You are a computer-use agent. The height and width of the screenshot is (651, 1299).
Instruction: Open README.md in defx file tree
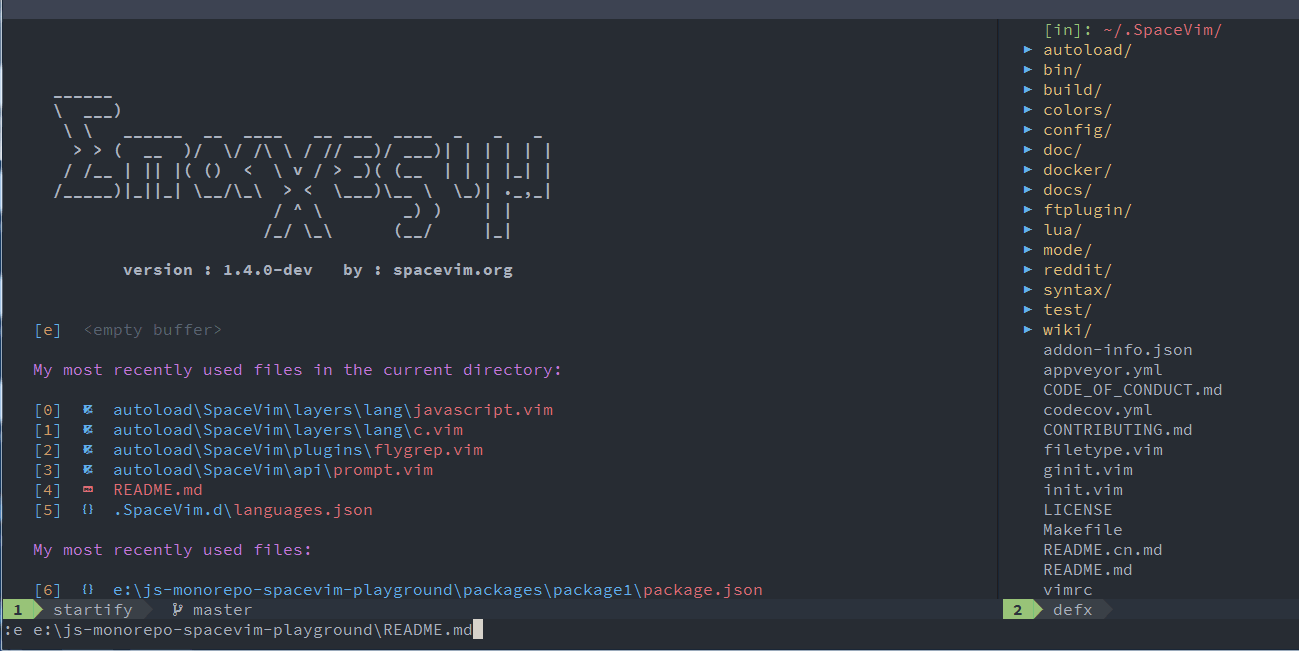[x=1088, y=570]
